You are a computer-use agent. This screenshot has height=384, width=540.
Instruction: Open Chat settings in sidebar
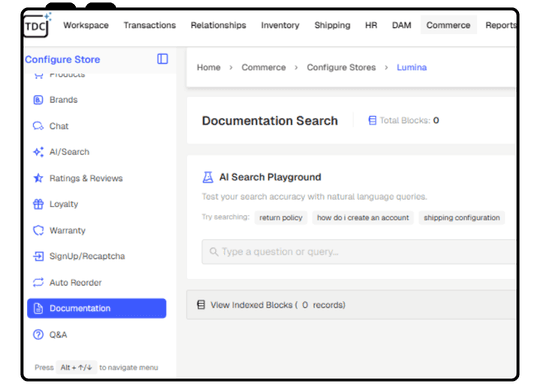(x=59, y=126)
